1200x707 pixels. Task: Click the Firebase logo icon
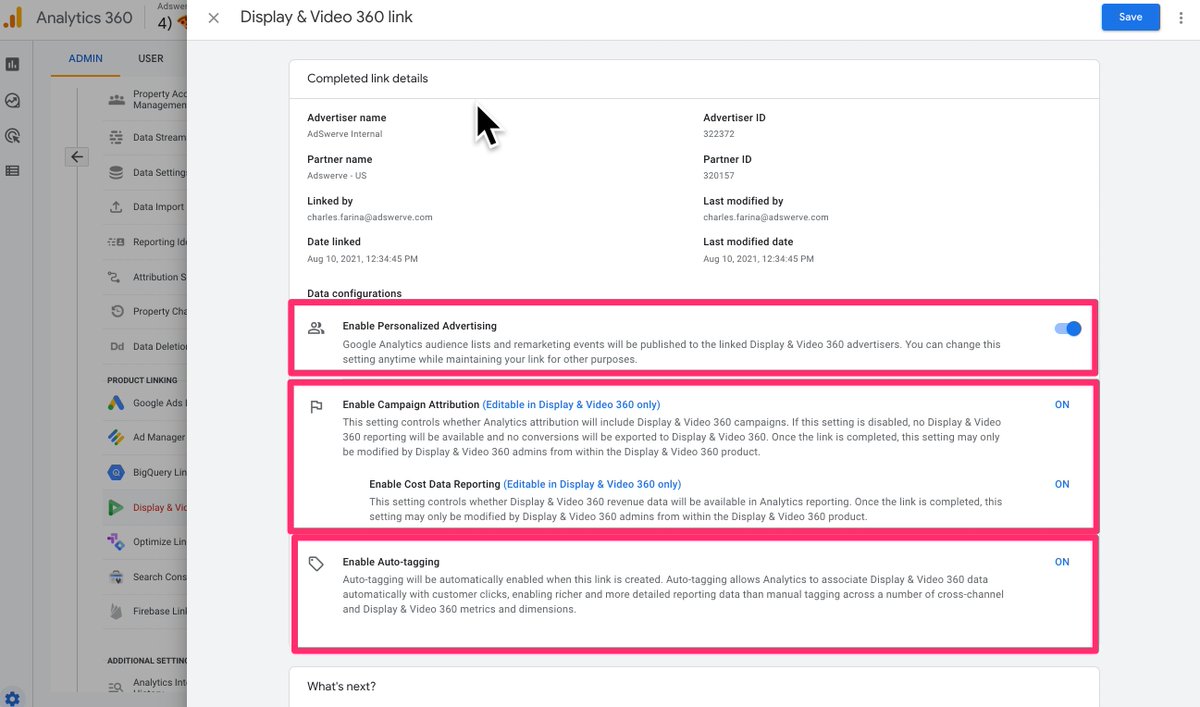pyautogui.click(x=116, y=611)
